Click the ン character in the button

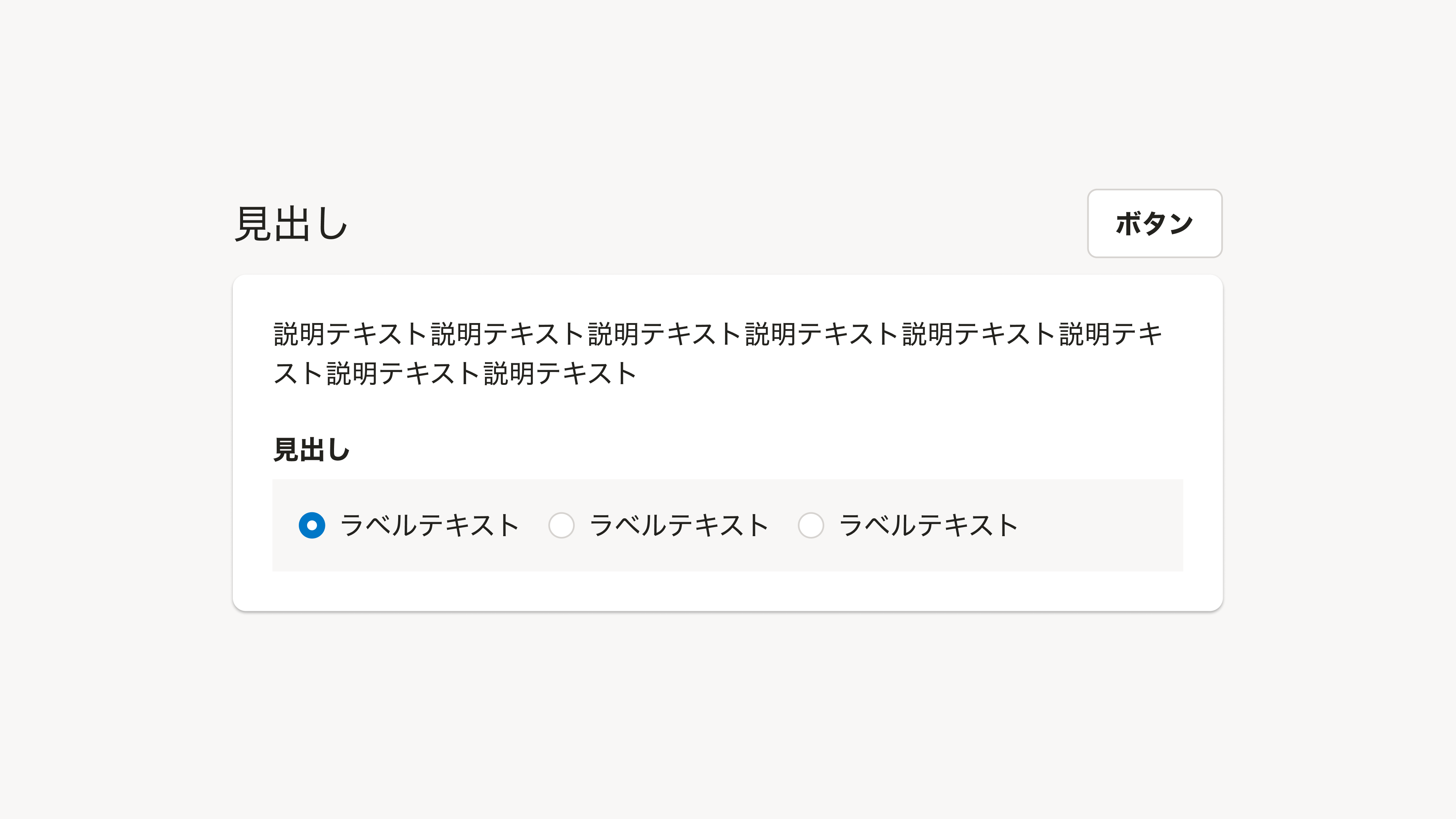(x=1180, y=223)
